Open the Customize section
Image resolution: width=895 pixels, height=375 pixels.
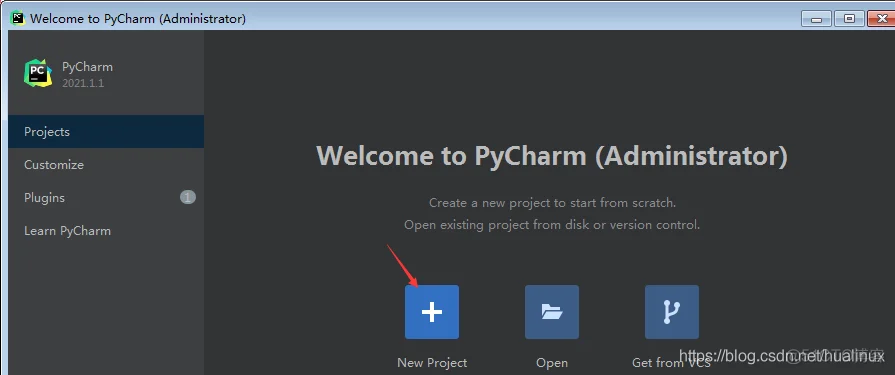(x=106, y=164)
